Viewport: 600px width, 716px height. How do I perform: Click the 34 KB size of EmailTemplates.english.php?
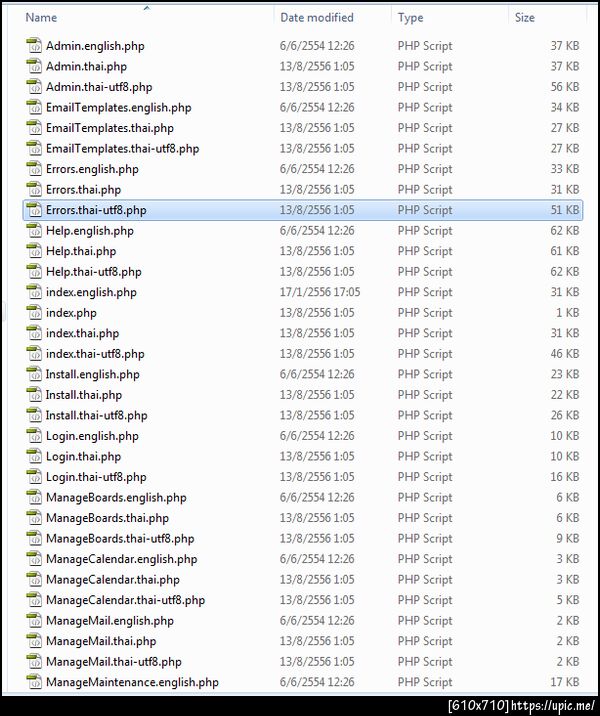565,107
